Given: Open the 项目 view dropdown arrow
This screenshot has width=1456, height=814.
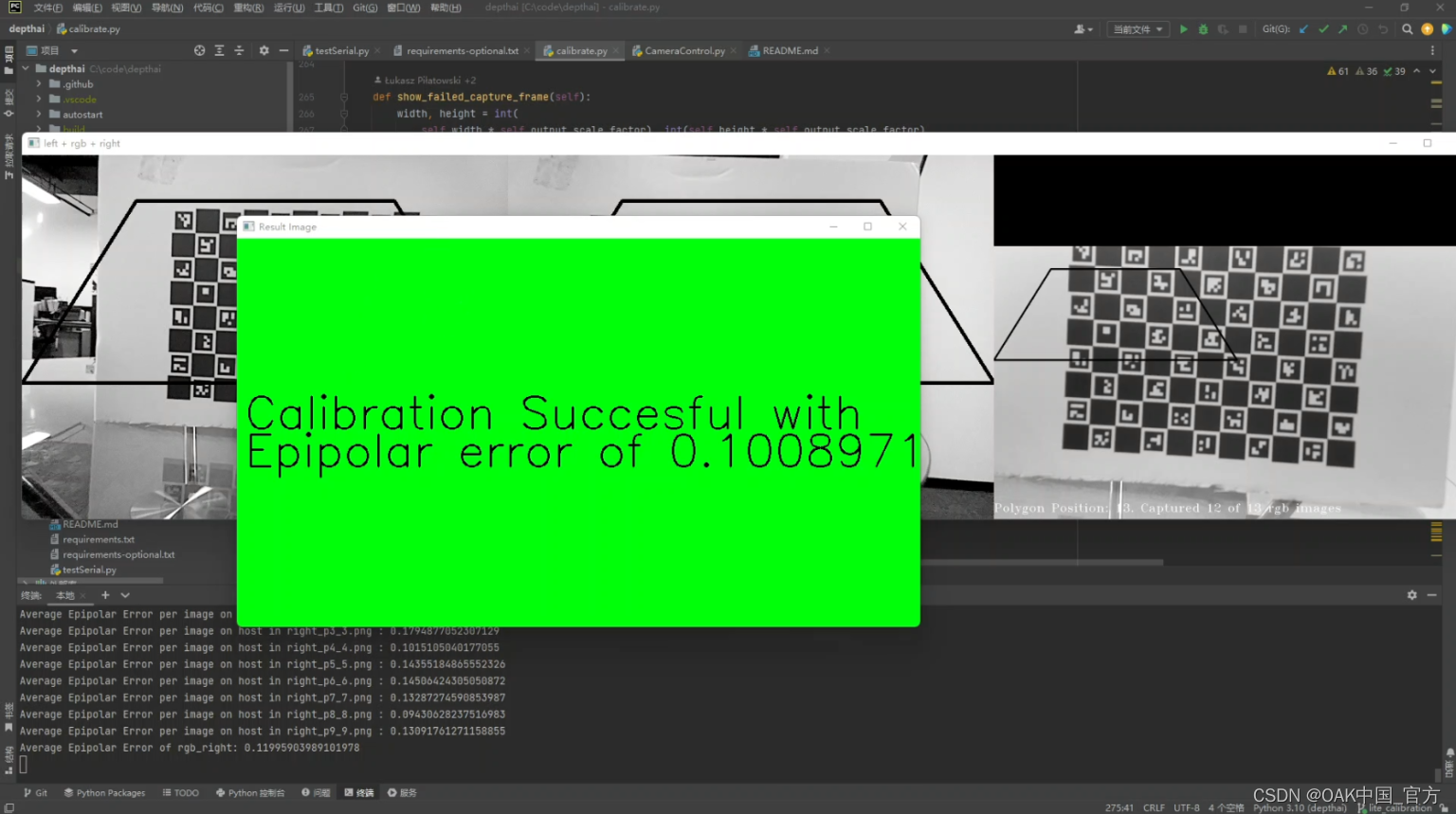Looking at the screenshot, I should (74, 51).
